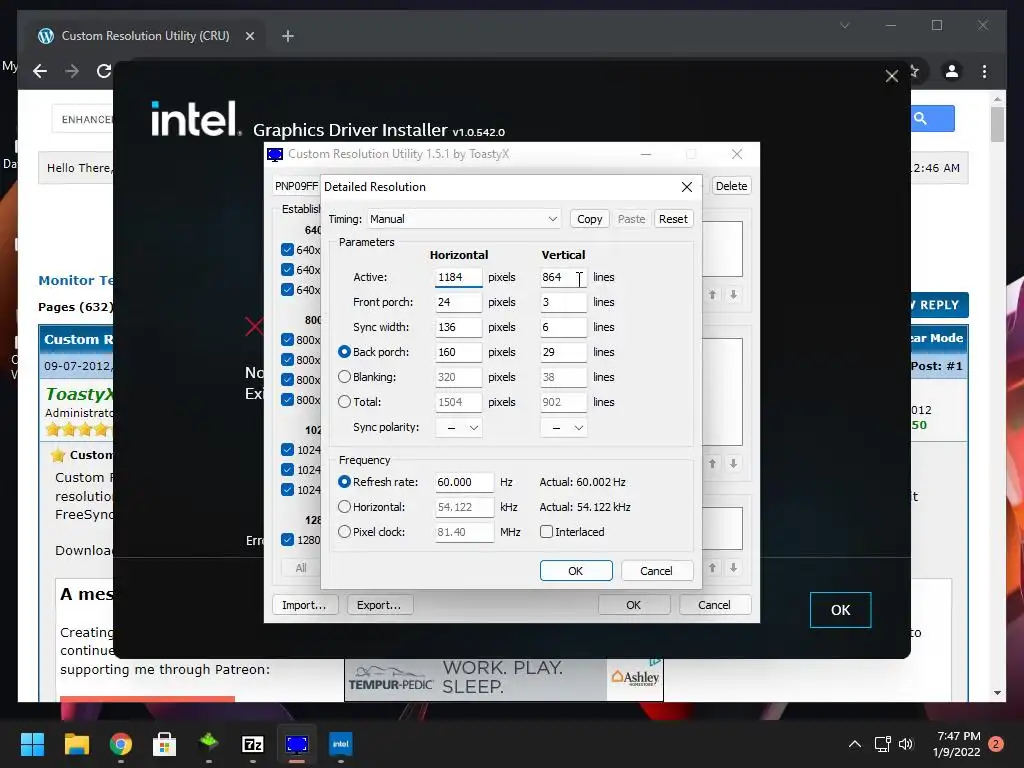The image size is (1024, 768).
Task: Open the Timing dropdown set to Manual
Action: [x=464, y=219]
